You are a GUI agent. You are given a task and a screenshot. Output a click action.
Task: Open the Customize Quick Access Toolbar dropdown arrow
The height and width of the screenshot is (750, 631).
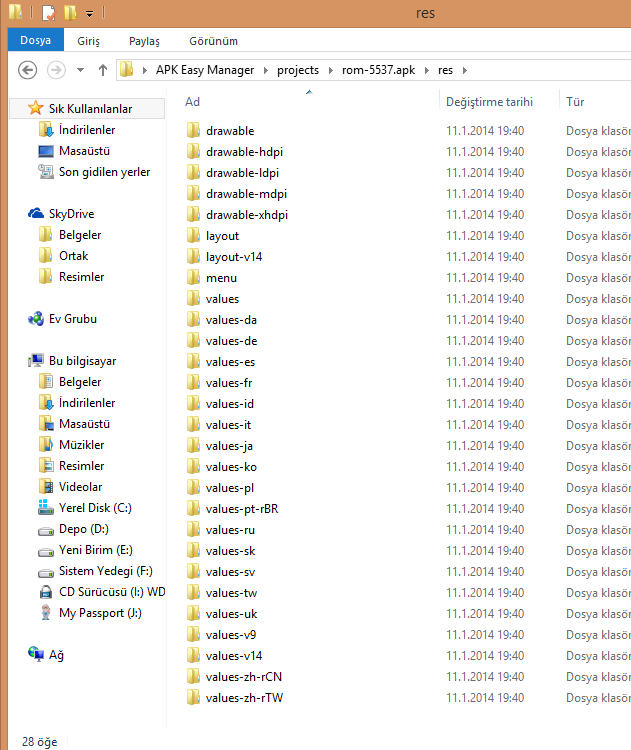tap(89, 14)
